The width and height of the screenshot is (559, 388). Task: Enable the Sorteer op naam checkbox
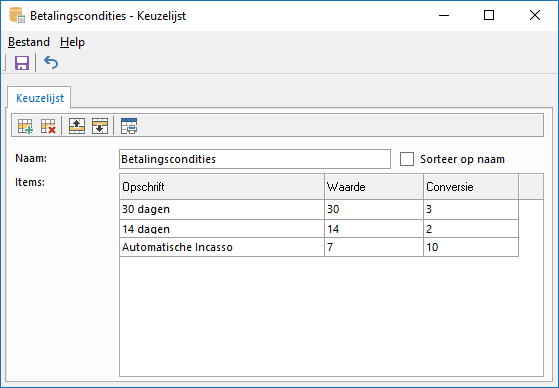tap(407, 159)
